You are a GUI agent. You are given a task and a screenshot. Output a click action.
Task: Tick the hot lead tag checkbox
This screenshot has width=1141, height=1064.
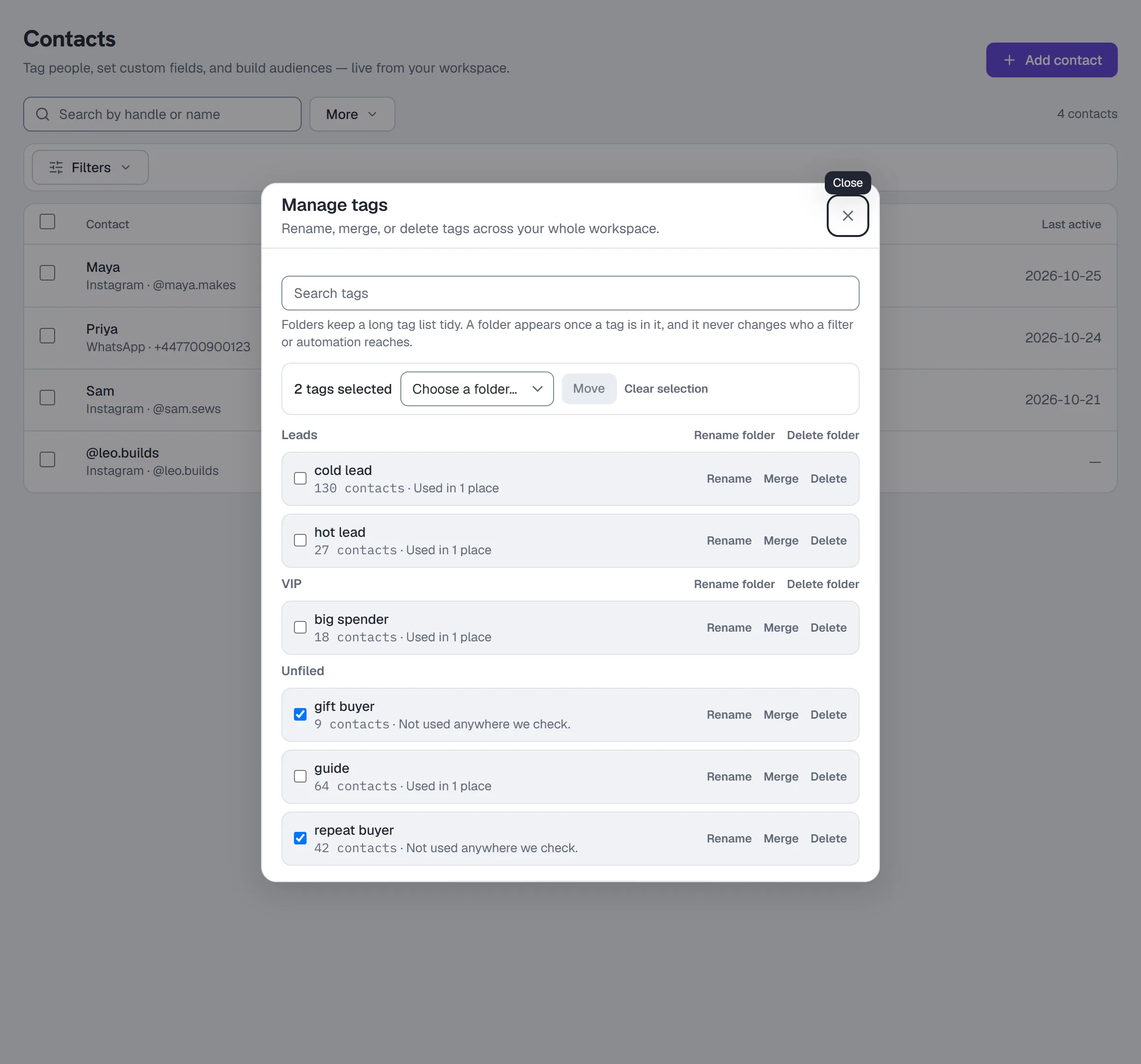300,540
